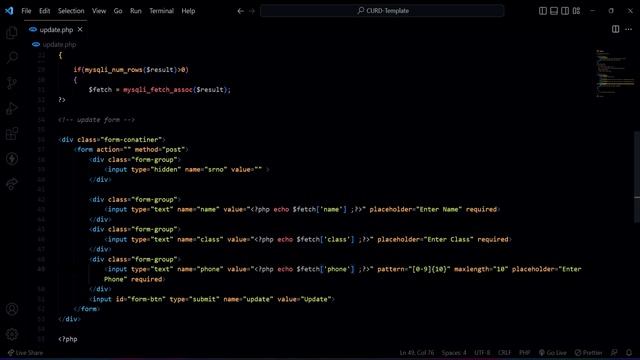The width and height of the screenshot is (640, 360).
Task: Open notifications bell in status bar
Action: [x=629, y=353]
